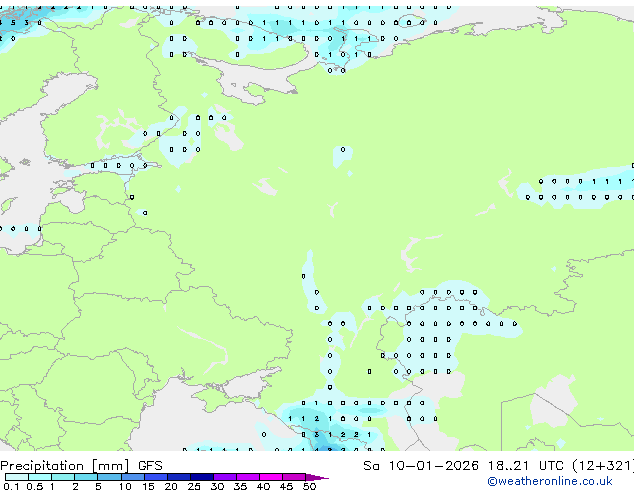Click the 10–15 mm blue legend swatch
The width and height of the screenshot is (634, 490).
click(x=132, y=477)
